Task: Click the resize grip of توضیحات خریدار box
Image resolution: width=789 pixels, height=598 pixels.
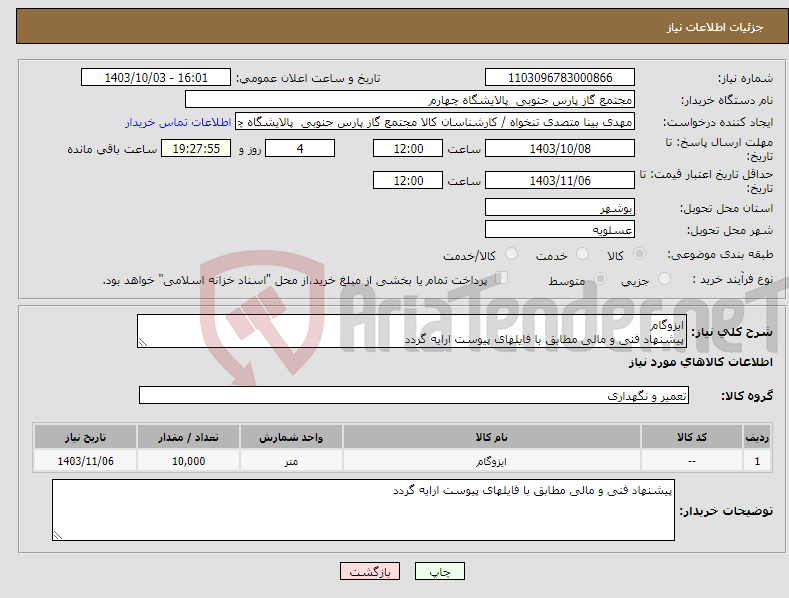Action: (58, 535)
